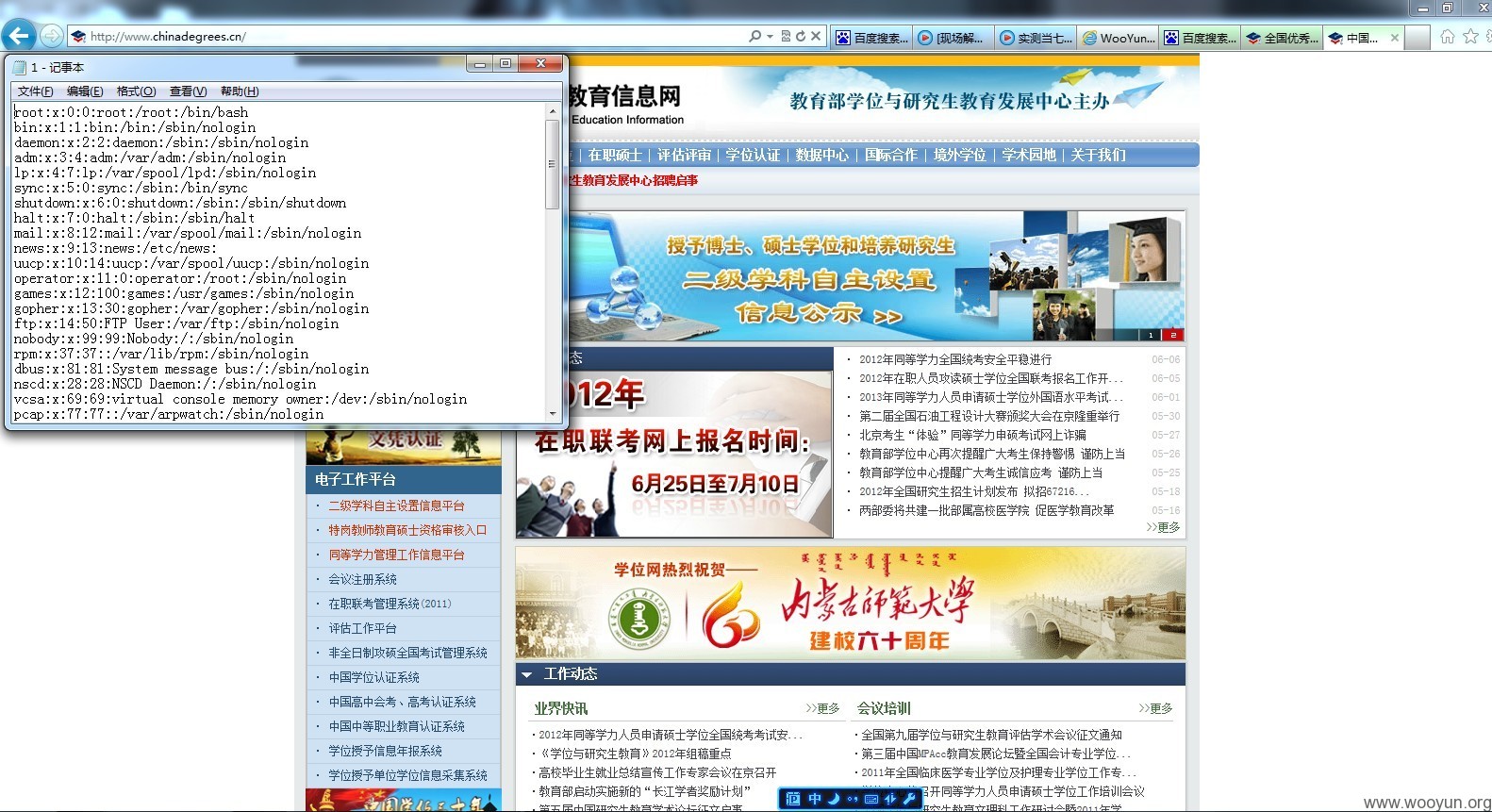Open the browser Home icon
This screenshot has height=812, width=1492.
point(1448,37)
